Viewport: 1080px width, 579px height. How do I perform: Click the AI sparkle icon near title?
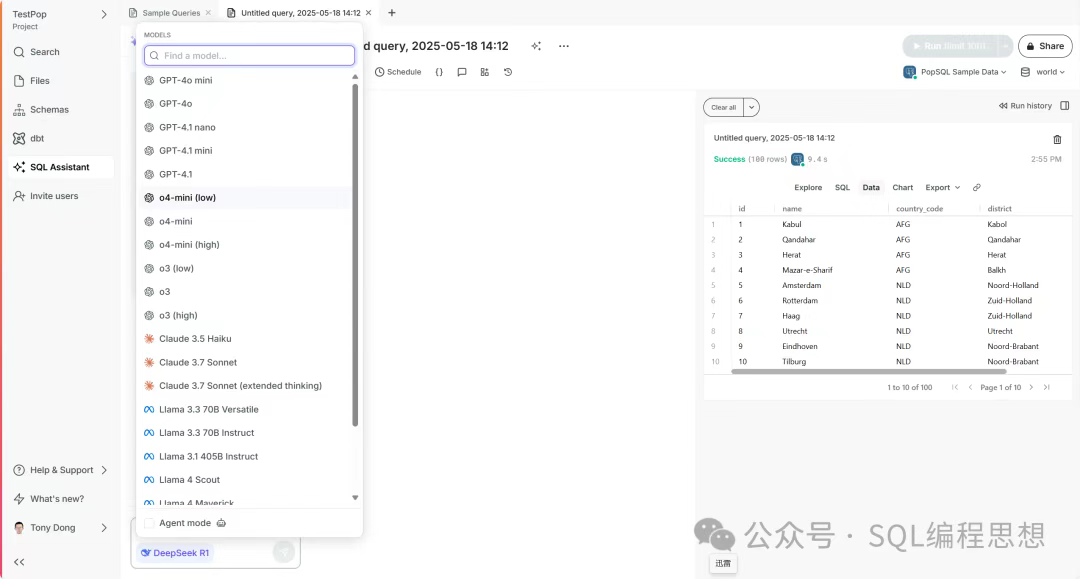pos(536,46)
